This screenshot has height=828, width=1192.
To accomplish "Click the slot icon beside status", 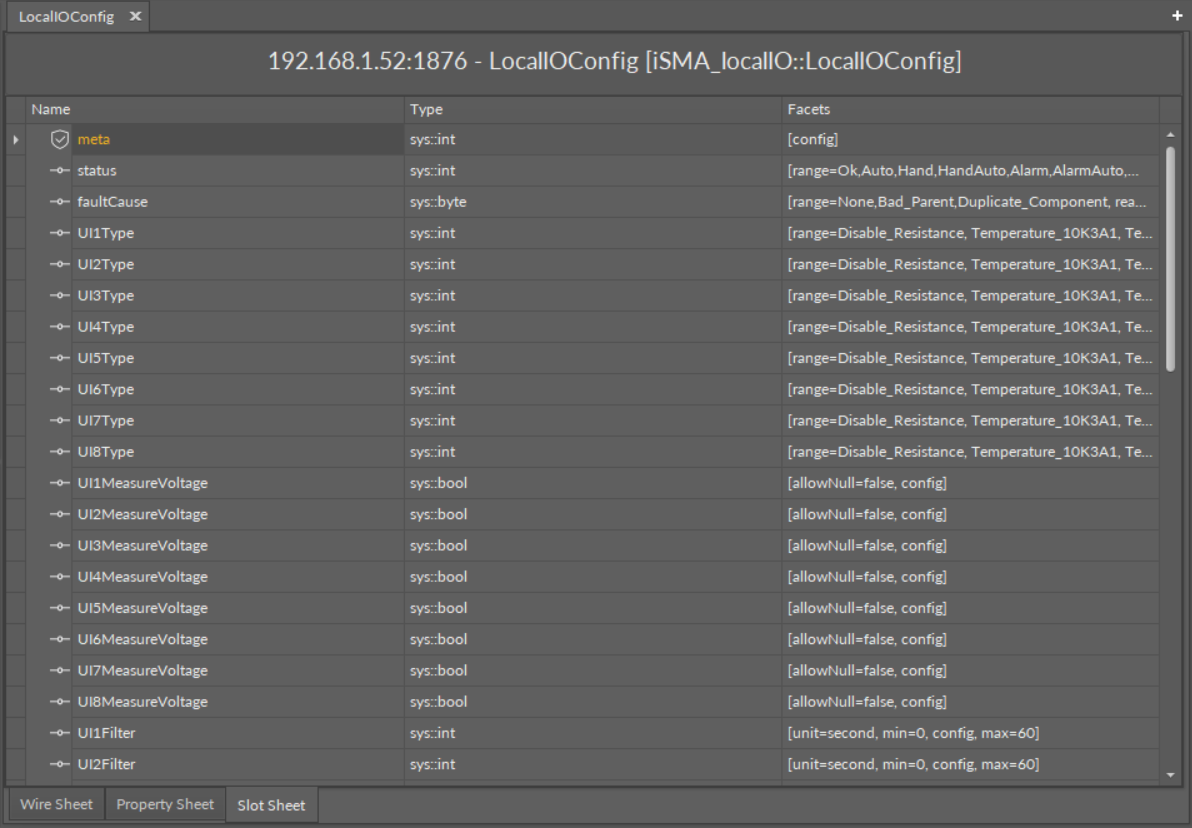I will click(59, 171).
